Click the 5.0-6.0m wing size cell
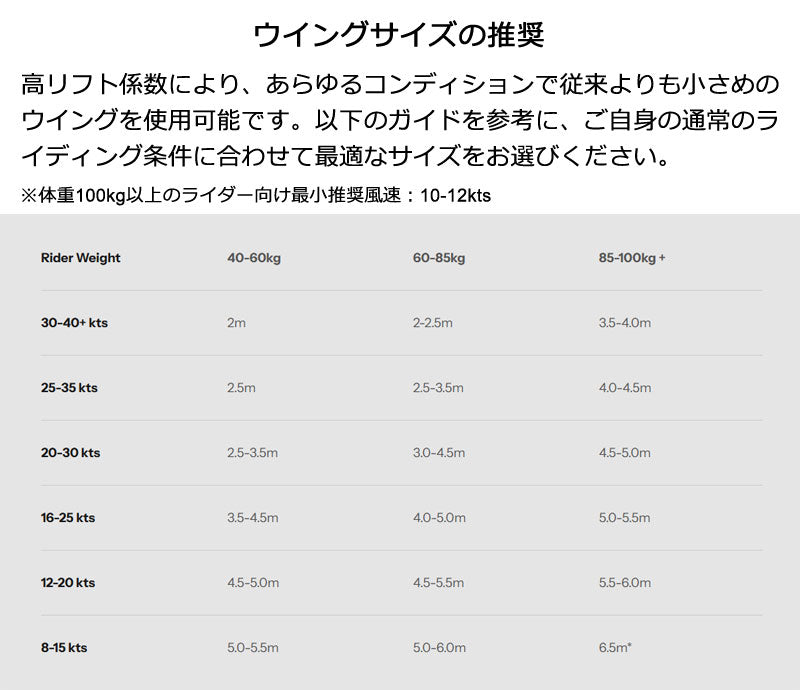This screenshot has height=690, width=800. (x=439, y=648)
